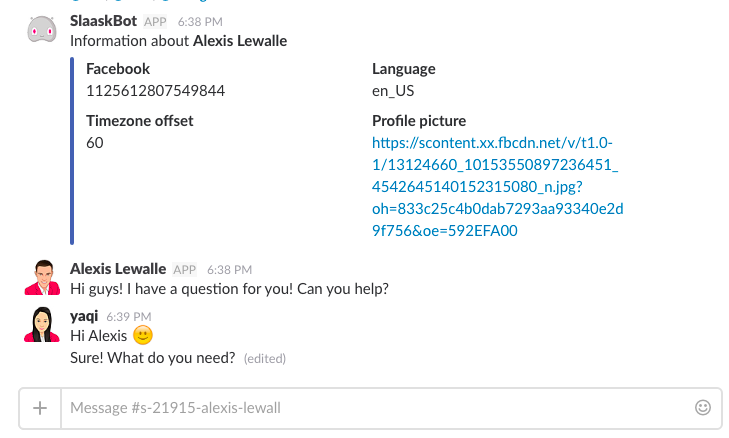
Task: Click the 6:38 PM timestamp beside SlaaskBot
Action: coord(200,22)
